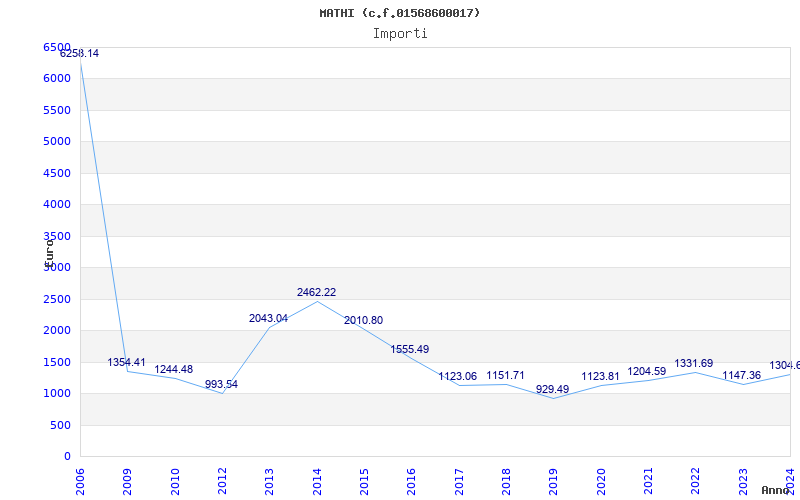
Task: Select the 1244.48 data label
Action: point(174,369)
